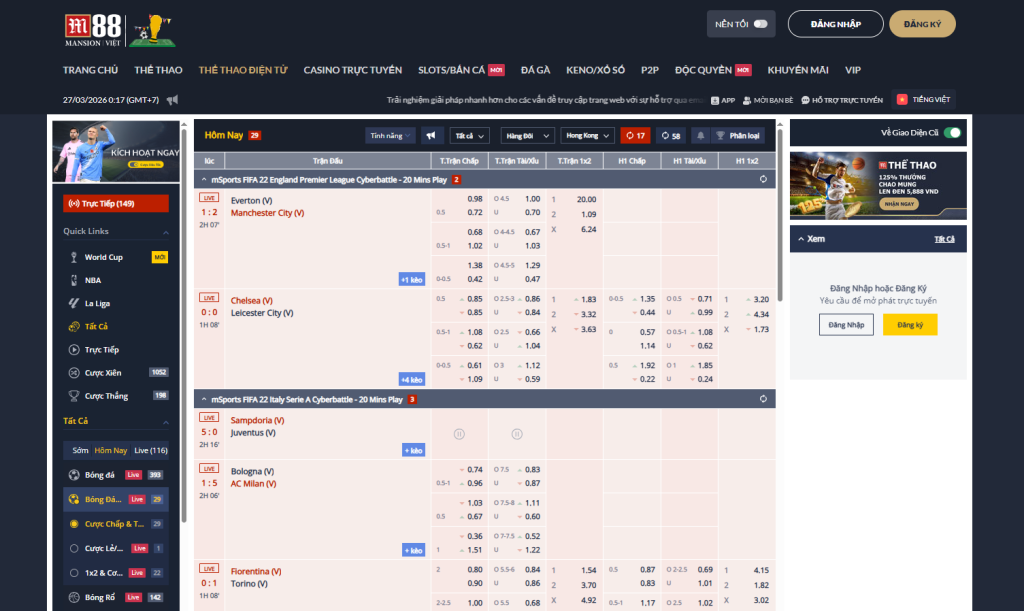Open the Hong Kong odds format dropdown
This screenshot has height=611, width=1024.
(x=587, y=136)
